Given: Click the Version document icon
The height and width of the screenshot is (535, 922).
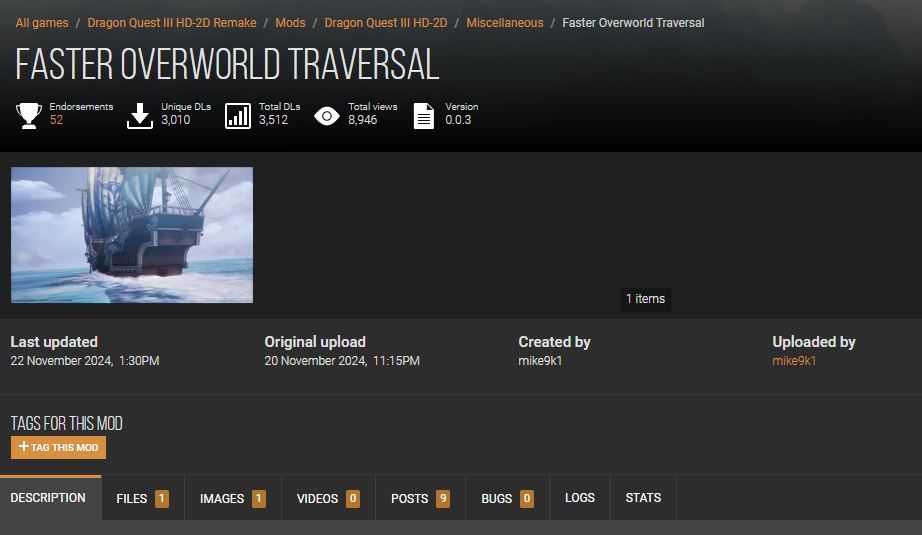Looking at the screenshot, I should pyautogui.click(x=424, y=116).
